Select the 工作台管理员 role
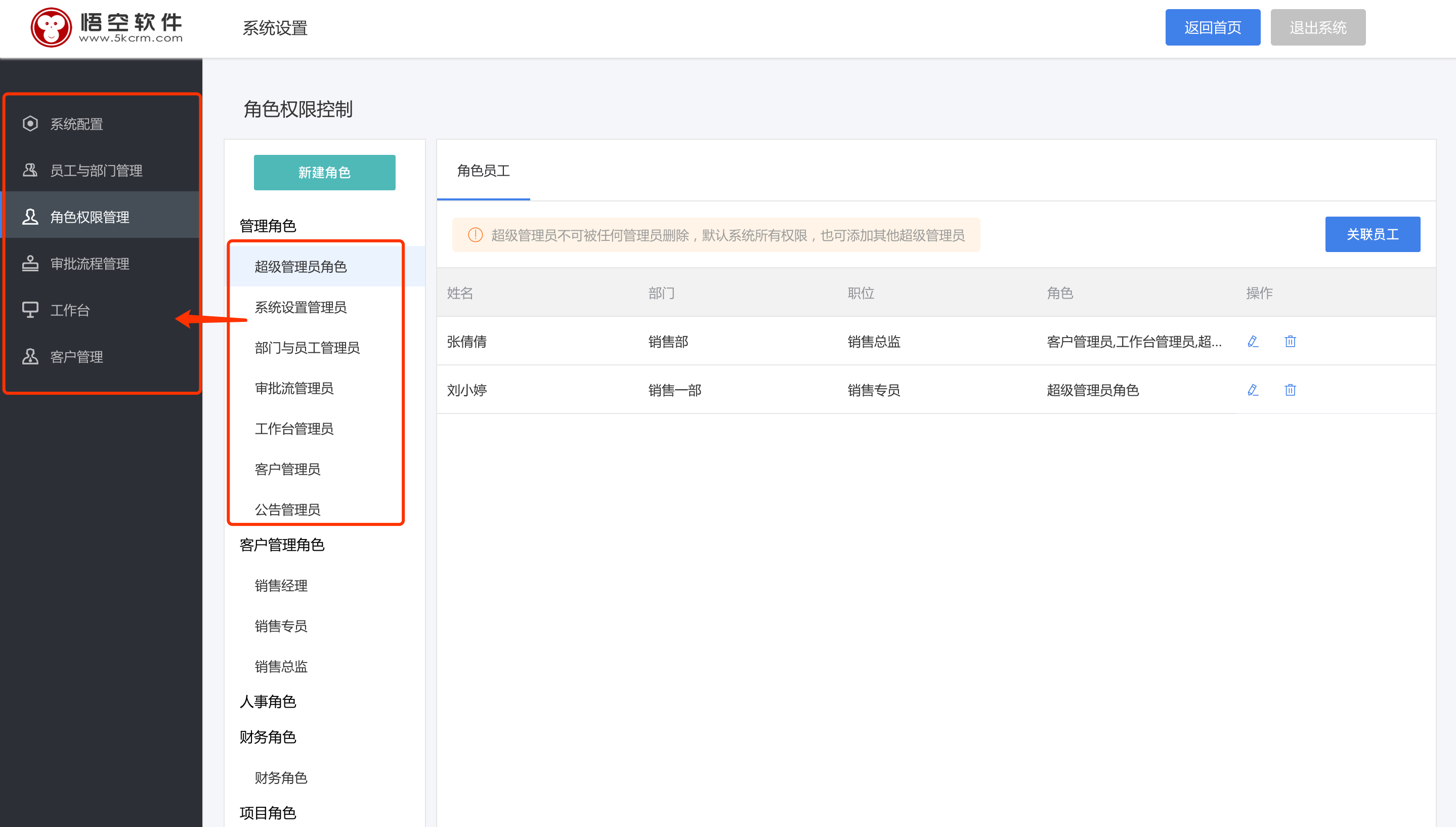This screenshot has width=1456, height=827. coord(325,428)
